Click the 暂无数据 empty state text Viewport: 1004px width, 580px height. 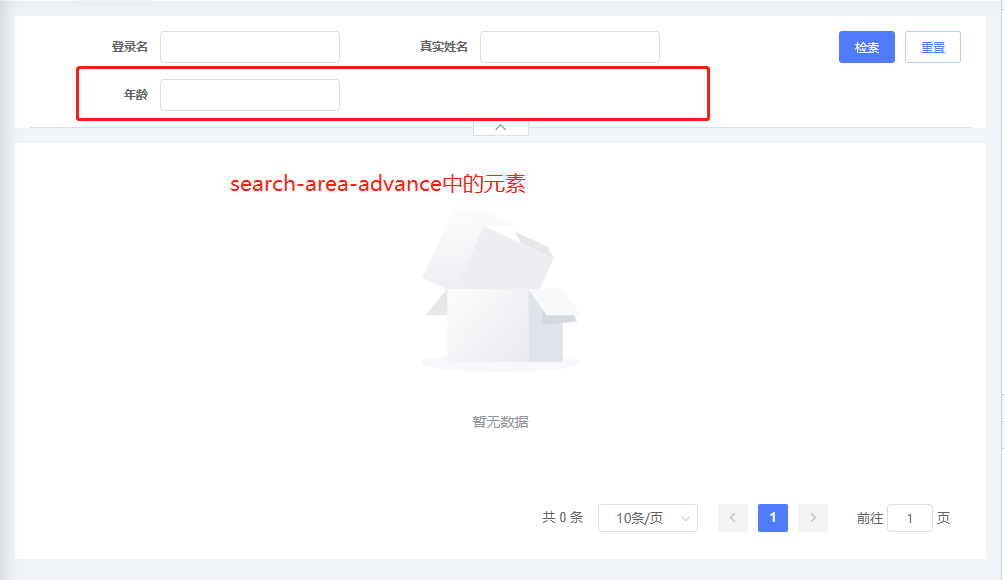coord(500,421)
